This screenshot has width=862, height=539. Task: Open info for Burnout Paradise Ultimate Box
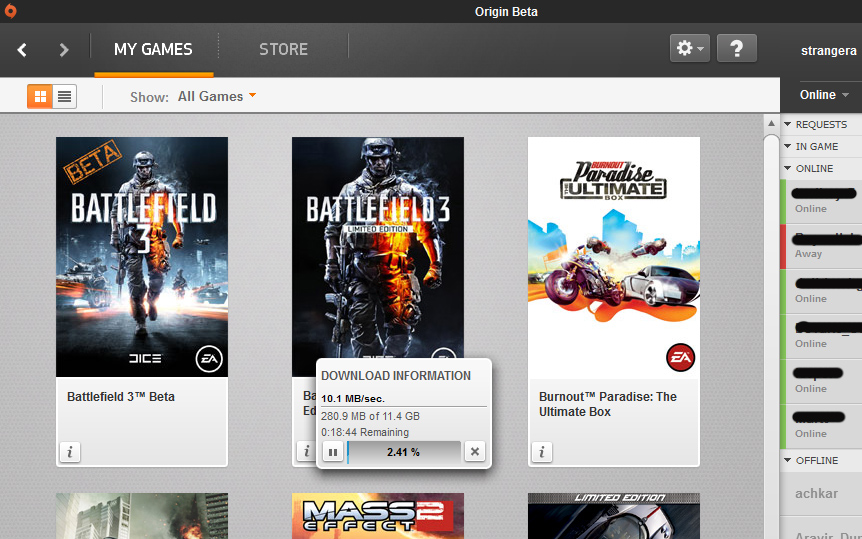pos(541,452)
